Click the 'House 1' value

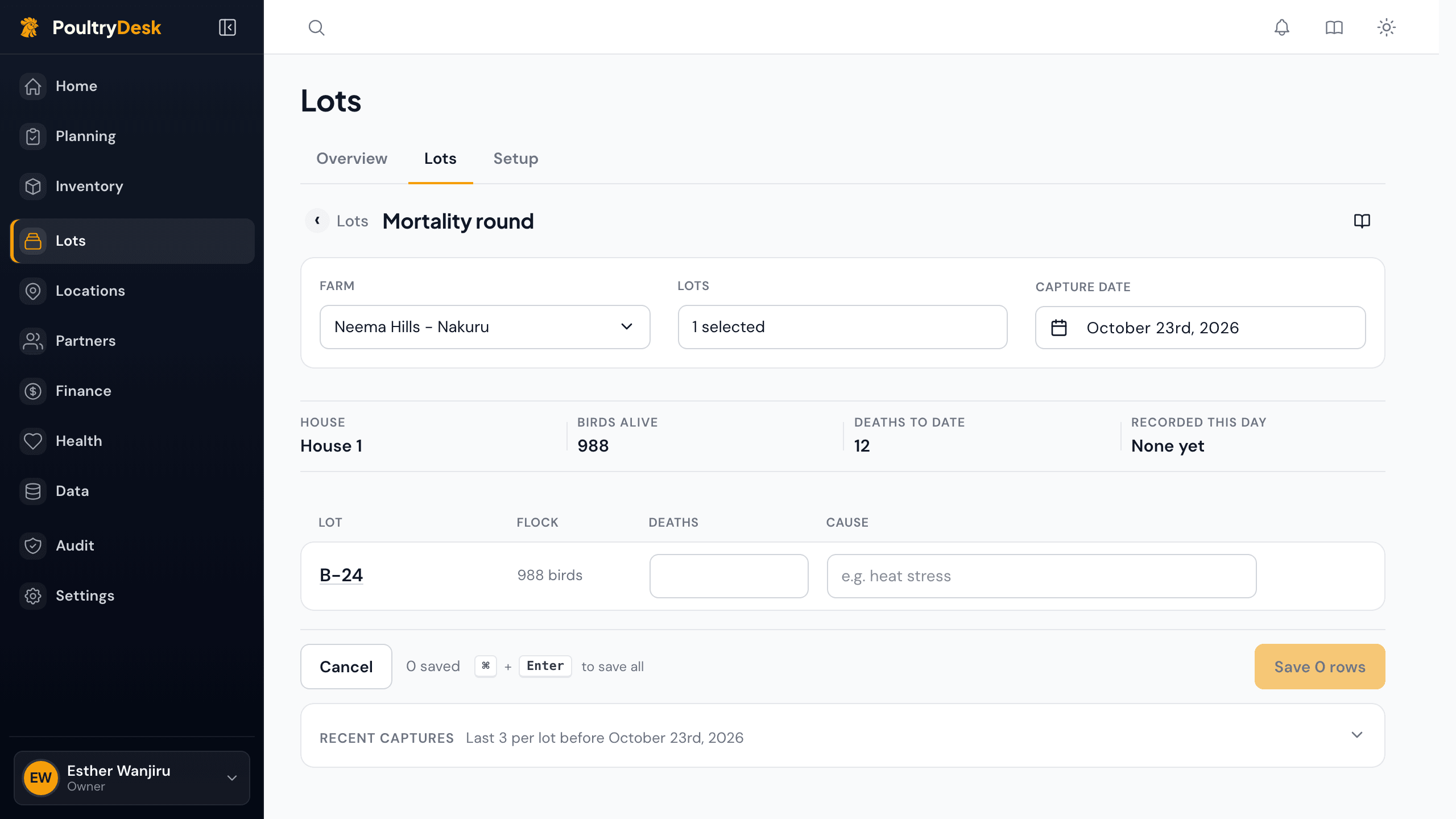[x=332, y=446]
